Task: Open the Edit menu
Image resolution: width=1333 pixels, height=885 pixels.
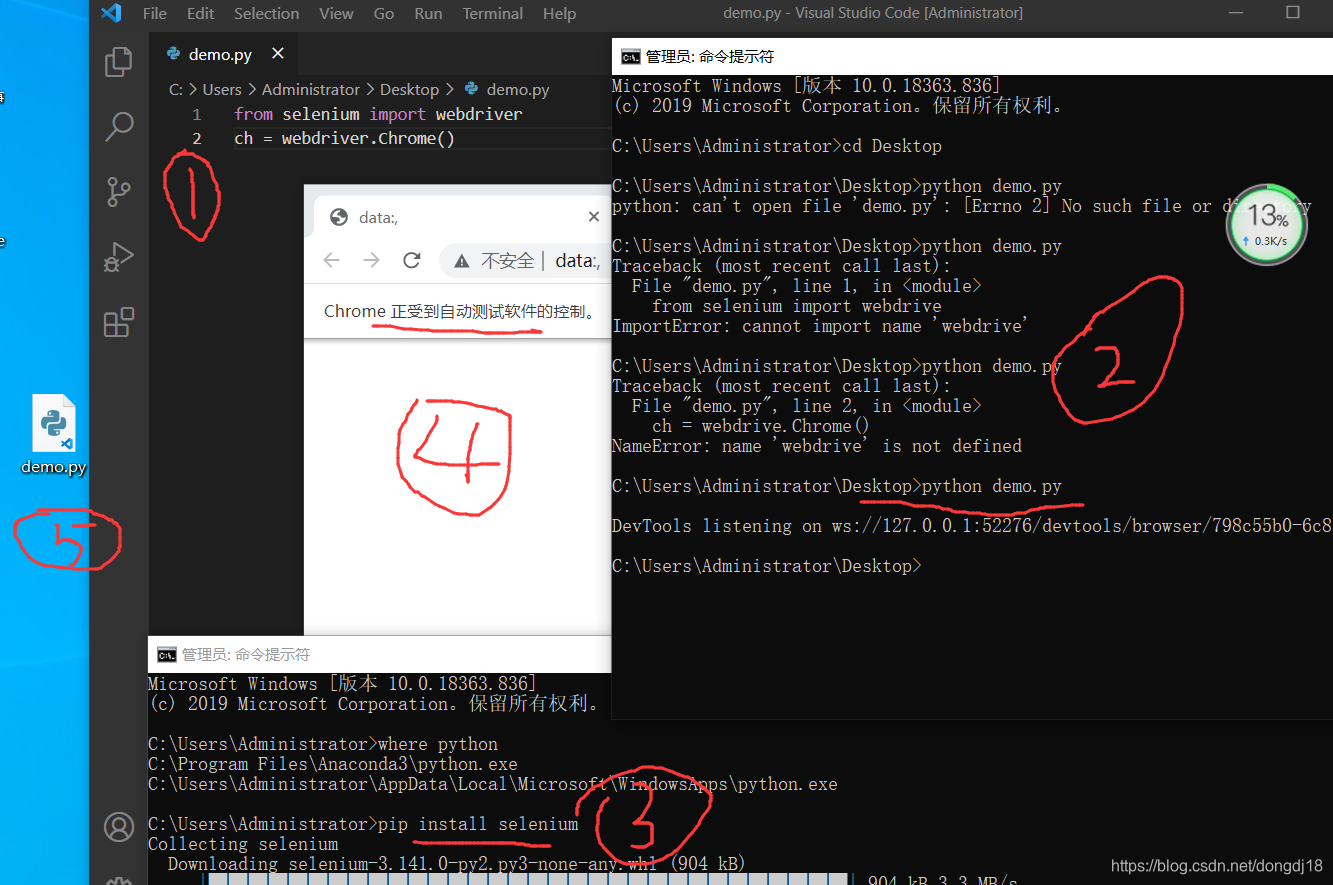Action: [200, 13]
